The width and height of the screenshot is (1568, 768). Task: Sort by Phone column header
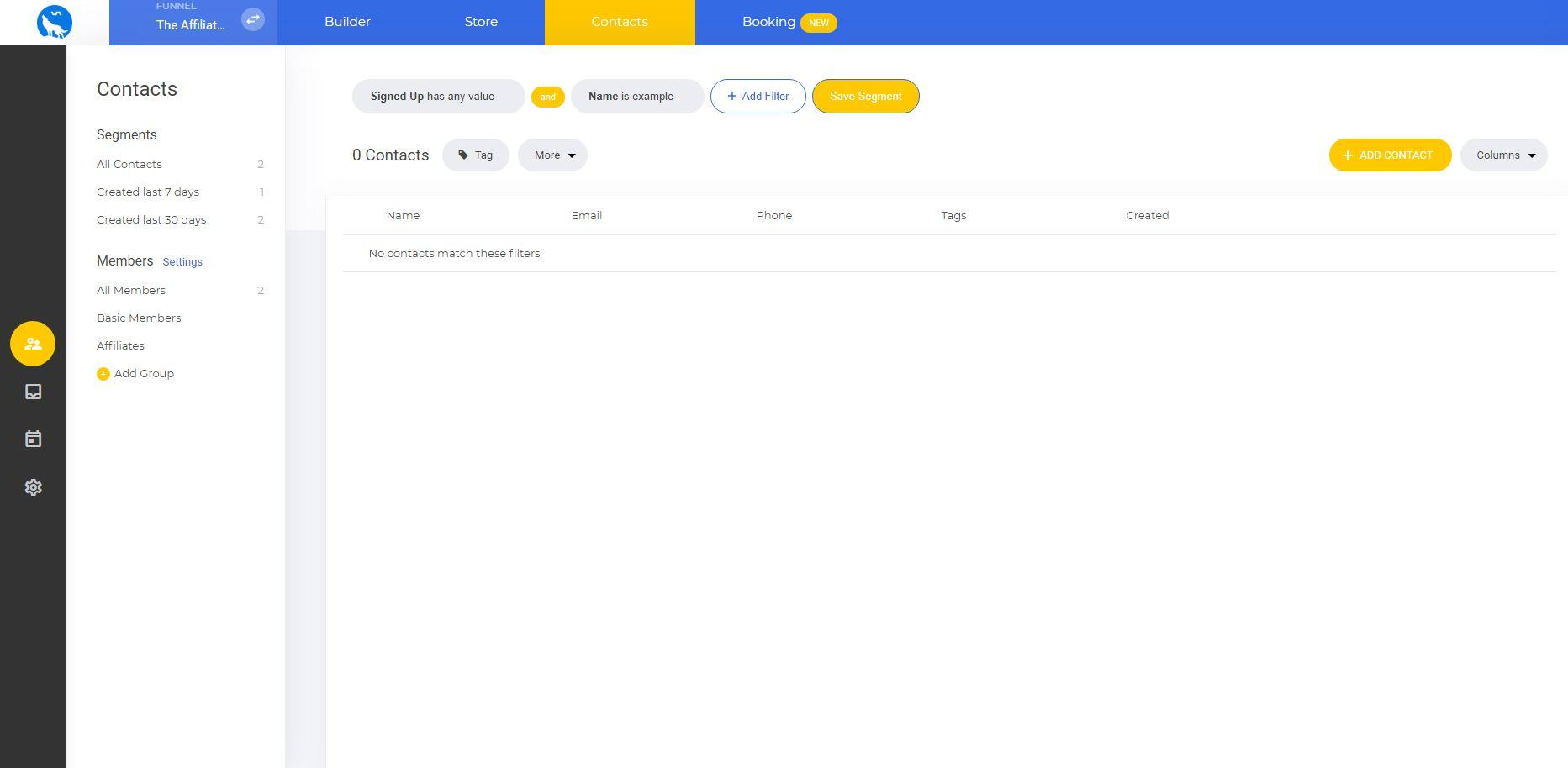coord(773,216)
